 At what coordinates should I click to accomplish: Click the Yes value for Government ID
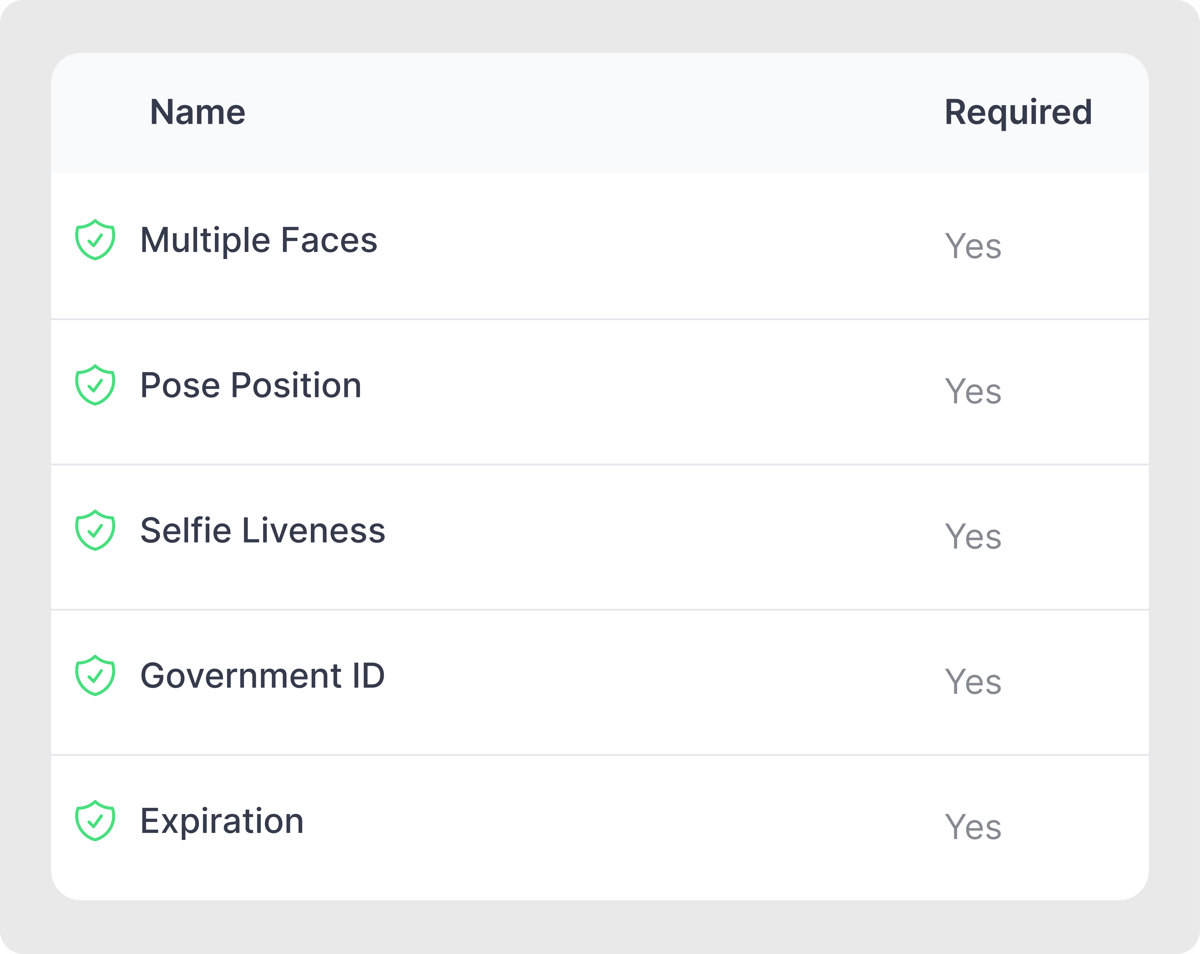tap(973, 682)
